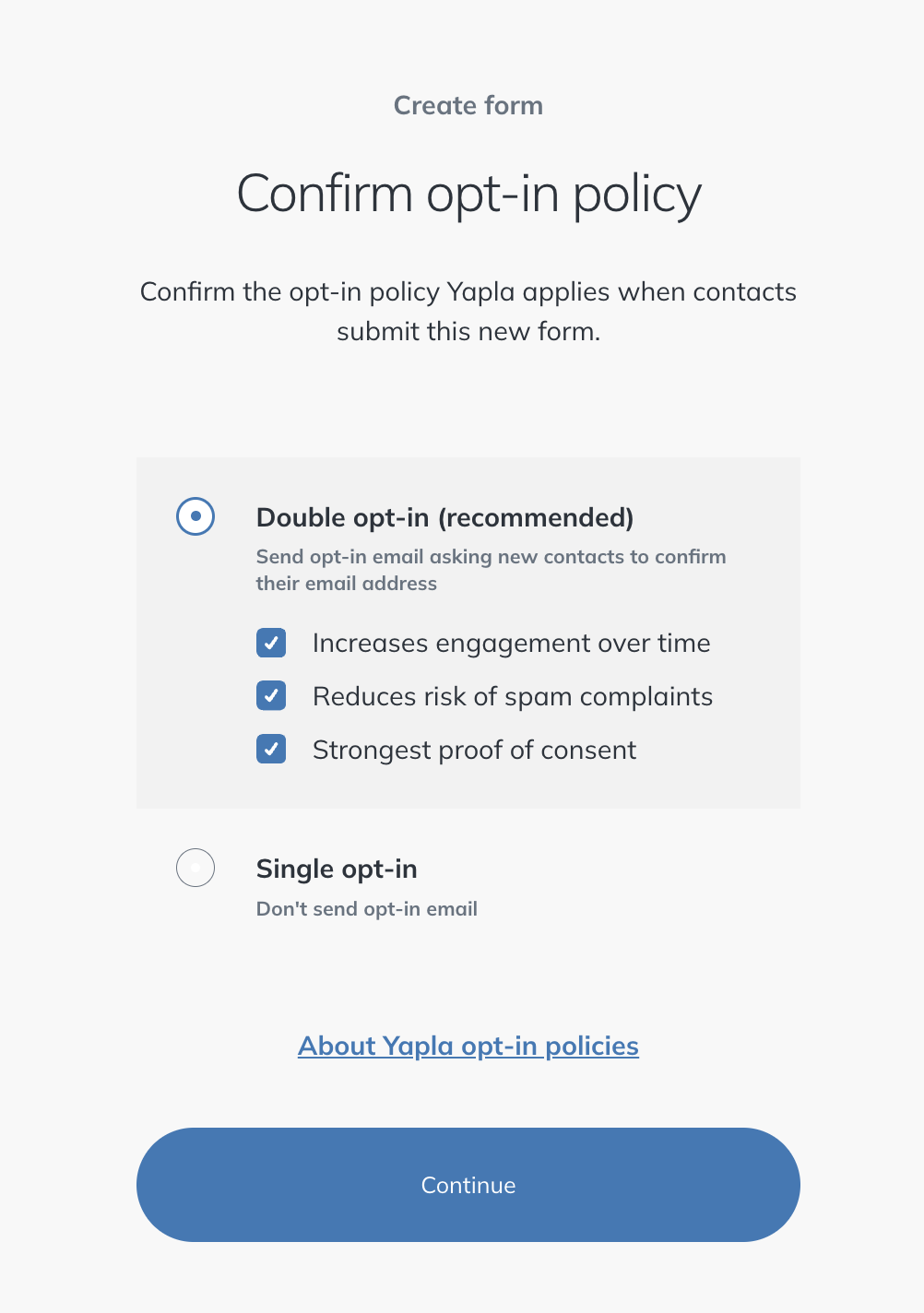The width and height of the screenshot is (924, 1313).
Task: Click the Strongest proof of consent checkmark
Action: tap(271, 750)
